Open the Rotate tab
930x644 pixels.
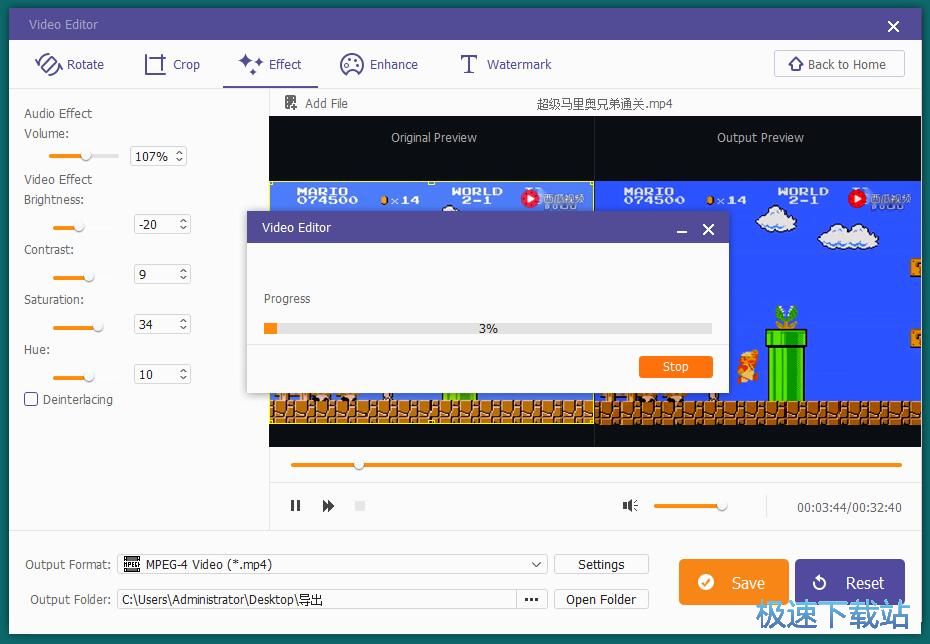(69, 64)
